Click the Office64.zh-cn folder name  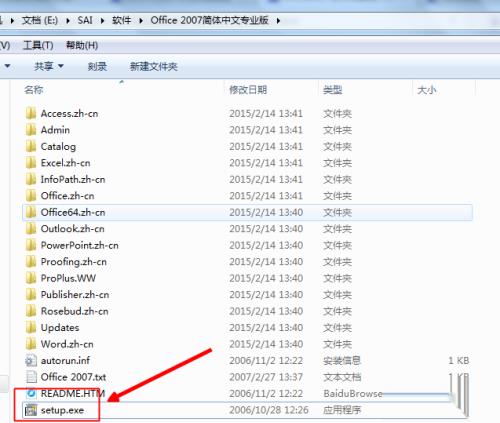coord(73,212)
